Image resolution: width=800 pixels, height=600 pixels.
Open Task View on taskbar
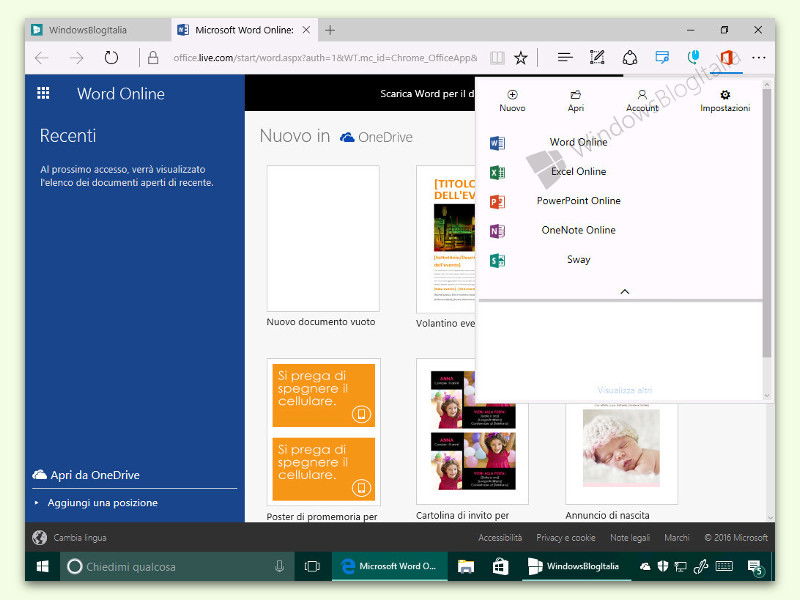(x=312, y=566)
